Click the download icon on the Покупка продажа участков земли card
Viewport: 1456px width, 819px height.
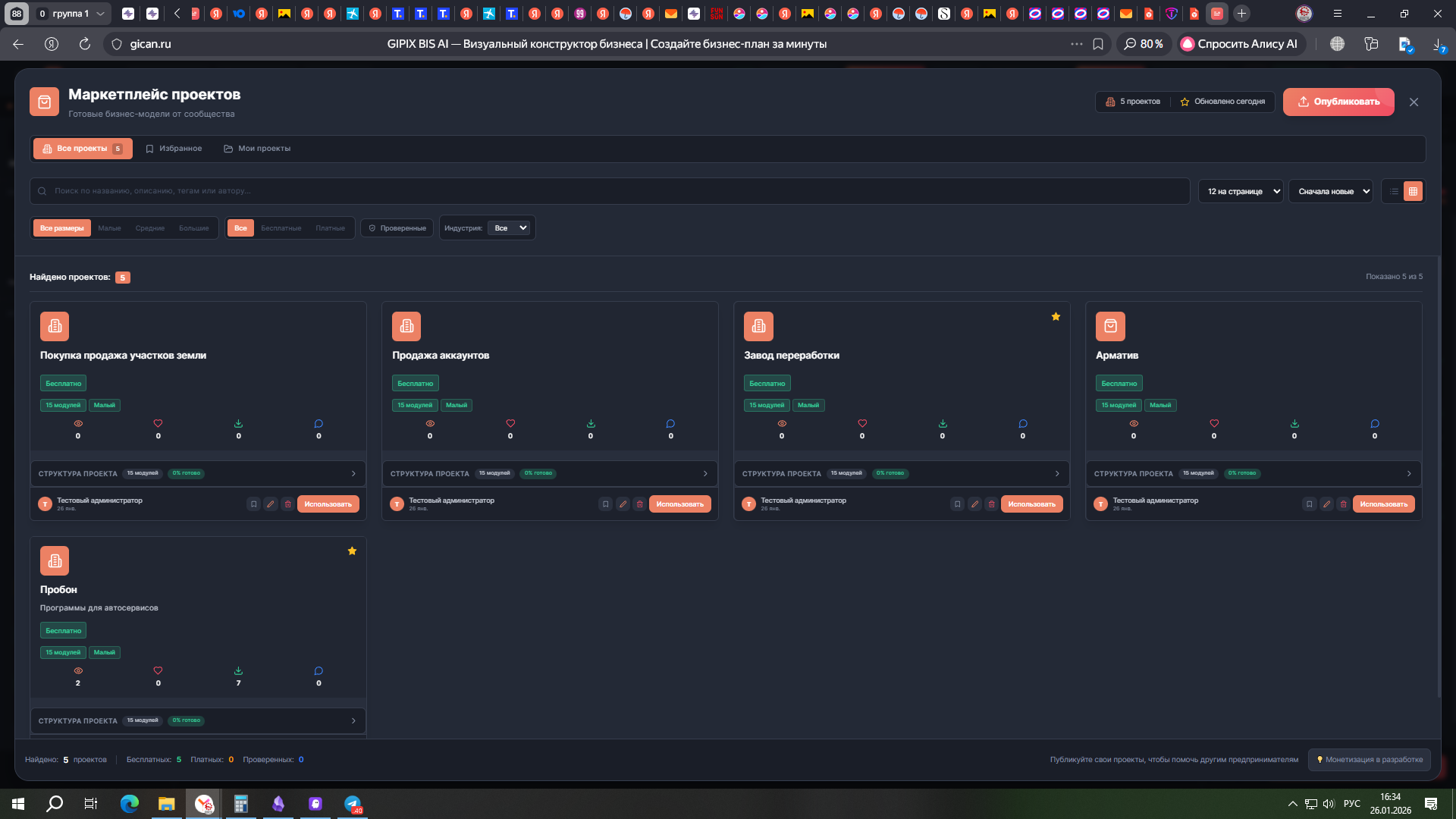pos(238,424)
